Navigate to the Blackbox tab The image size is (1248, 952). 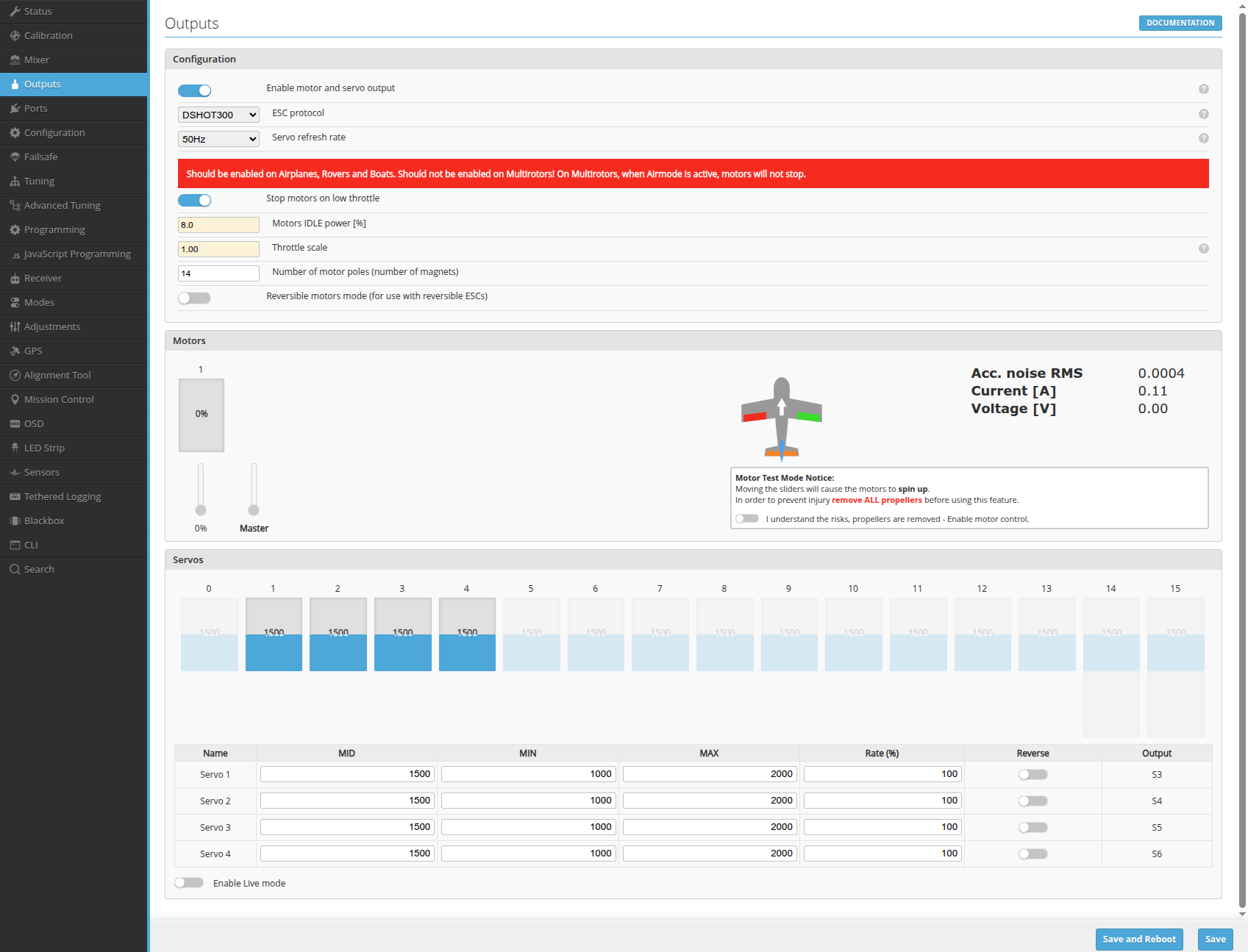74,520
